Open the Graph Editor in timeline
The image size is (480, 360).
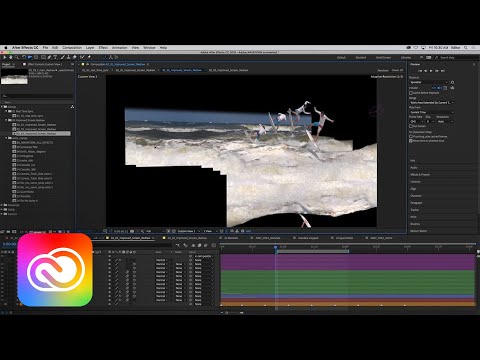[214, 245]
